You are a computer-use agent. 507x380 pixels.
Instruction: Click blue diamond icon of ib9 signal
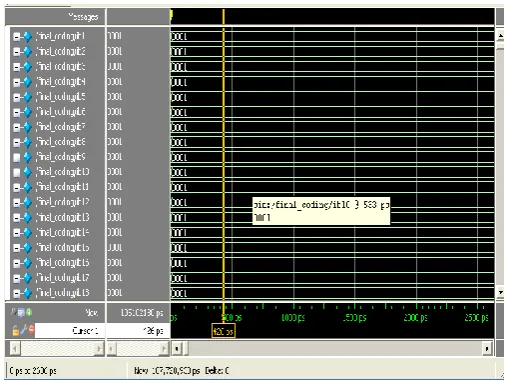(28, 157)
